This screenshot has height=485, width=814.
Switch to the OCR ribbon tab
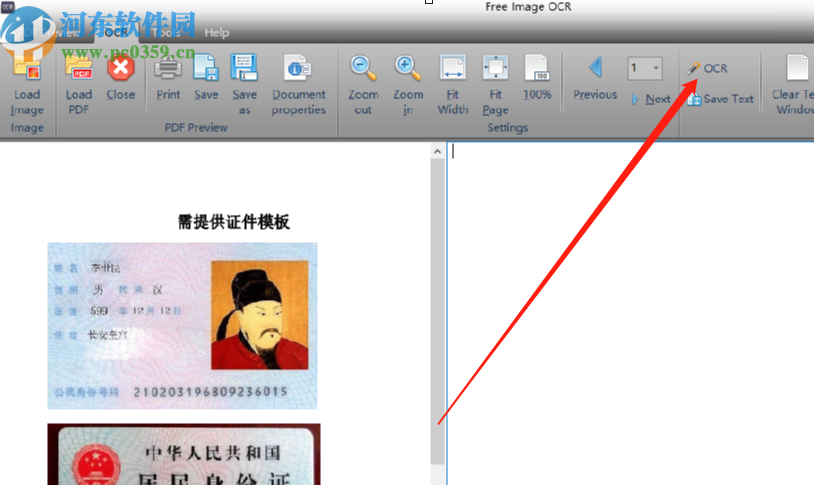(116, 33)
